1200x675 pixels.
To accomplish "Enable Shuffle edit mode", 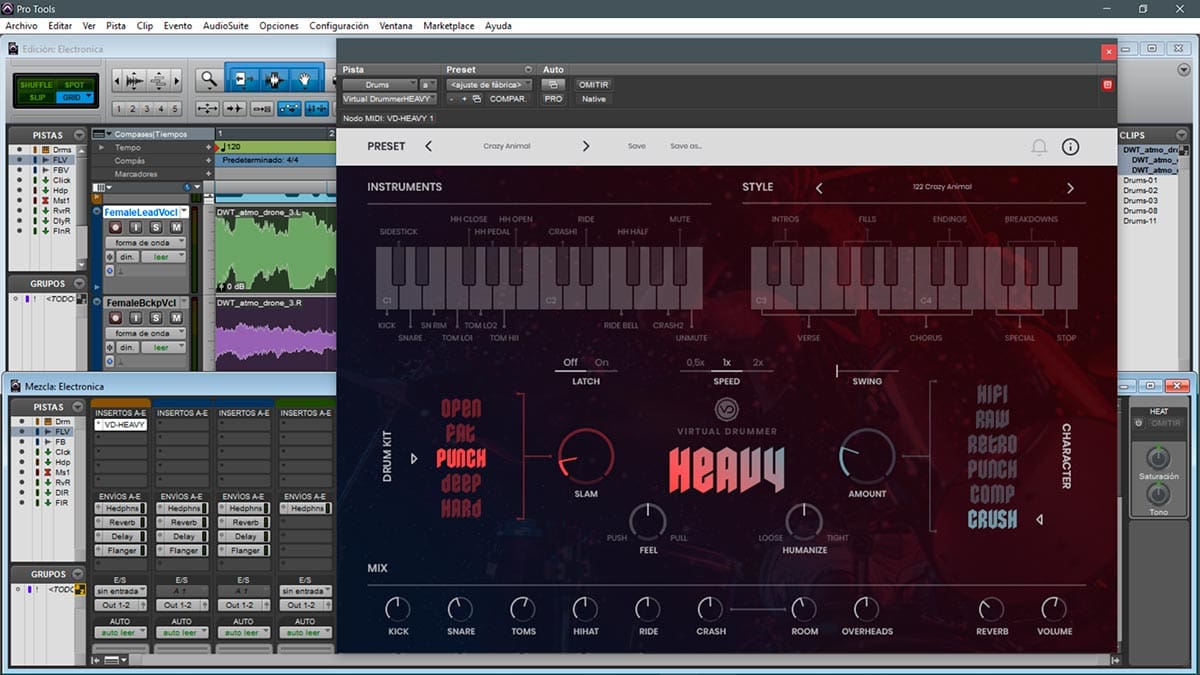I will [x=36, y=85].
